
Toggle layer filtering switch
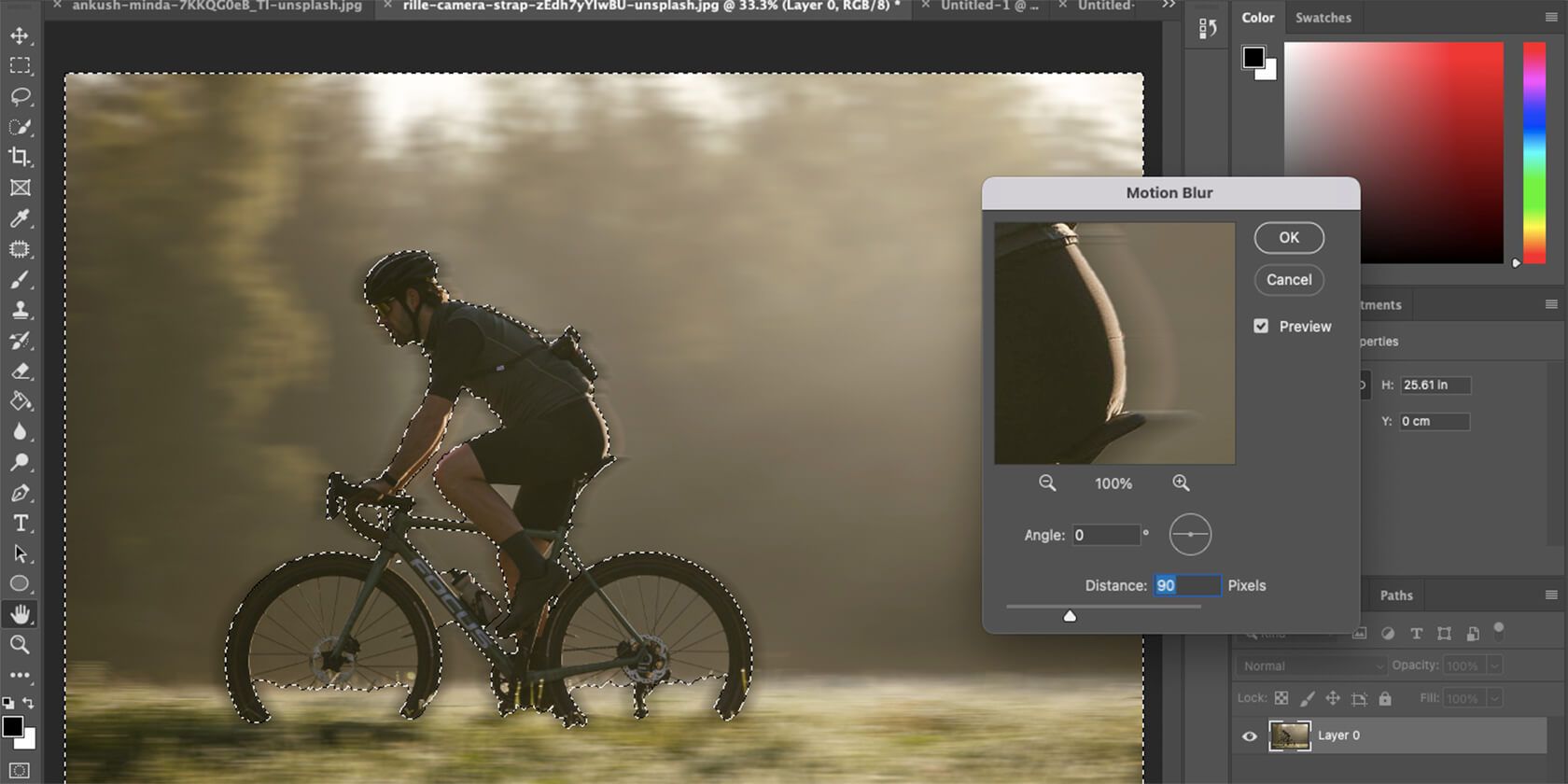tap(1499, 631)
